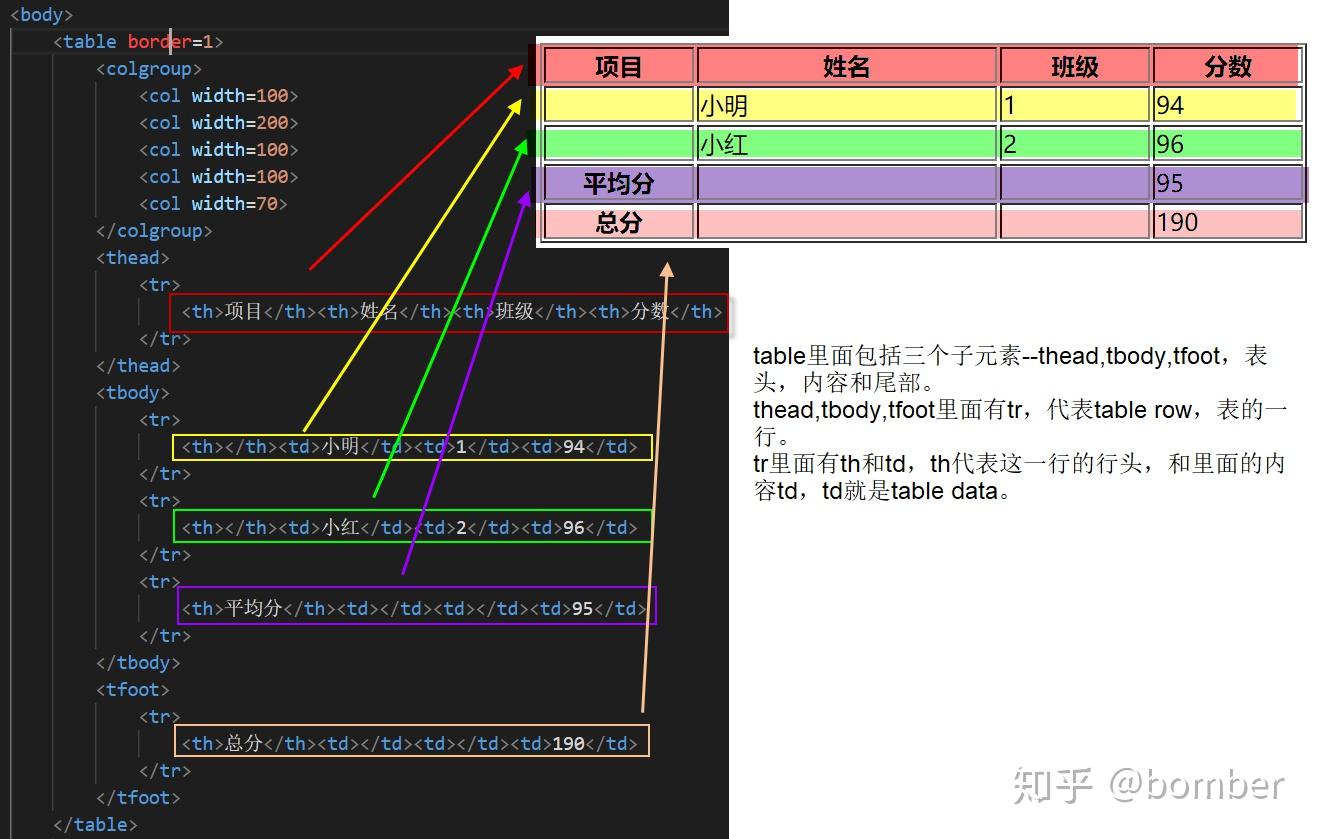Screen dimensions: 1317x839
Task: Click 项目 inside the code's th line
Action: coord(243,311)
